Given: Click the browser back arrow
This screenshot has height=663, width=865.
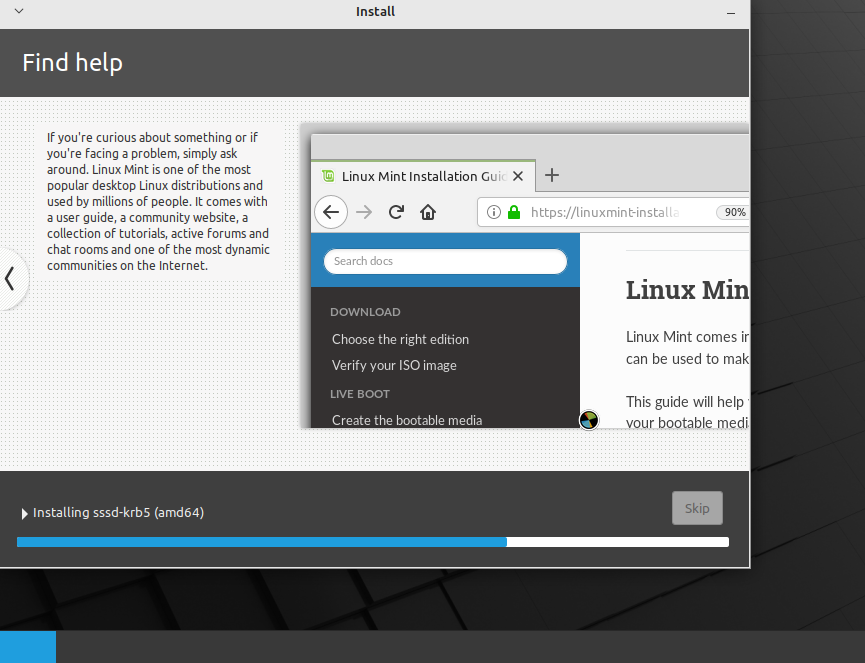Looking at the screenshot, I should (331, 212).
